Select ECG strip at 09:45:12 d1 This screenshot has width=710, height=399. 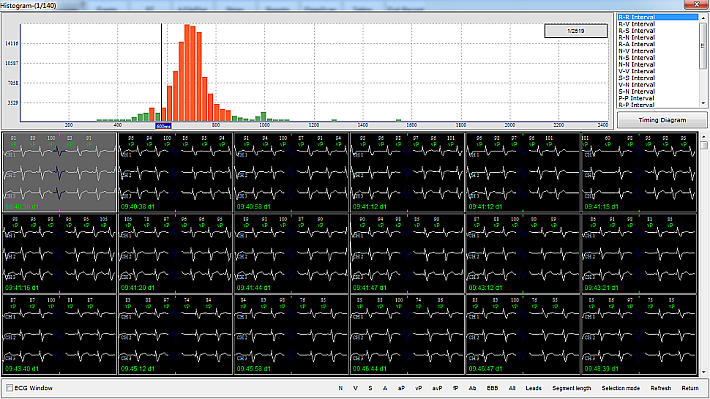click(x=175, y=335)
